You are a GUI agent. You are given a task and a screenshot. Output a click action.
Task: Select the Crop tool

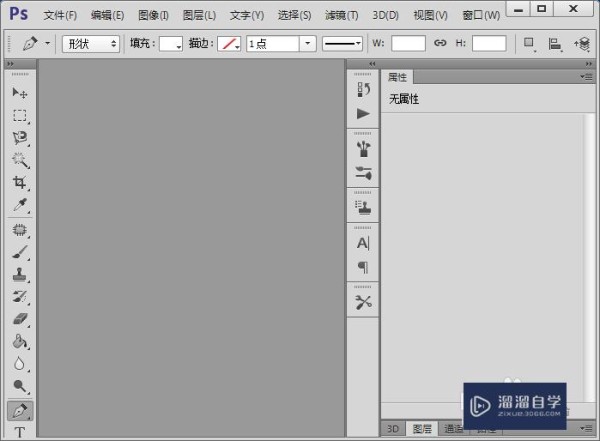tap(20, 182)
